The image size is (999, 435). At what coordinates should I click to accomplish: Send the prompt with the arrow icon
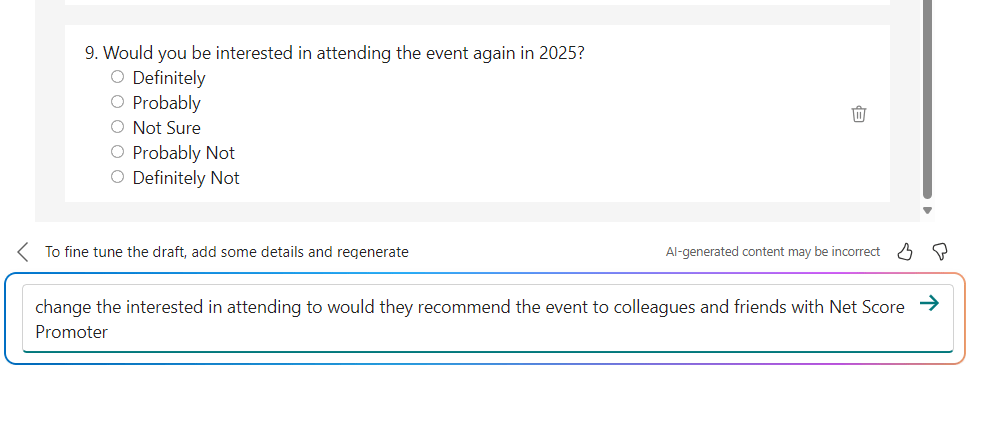[928, 305]
